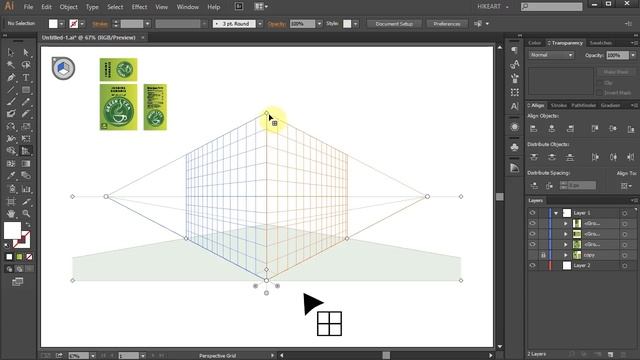The height and width of the screenshot is (360, 640).
Task: Select the Pen tool
Action: tap(11, 77)
